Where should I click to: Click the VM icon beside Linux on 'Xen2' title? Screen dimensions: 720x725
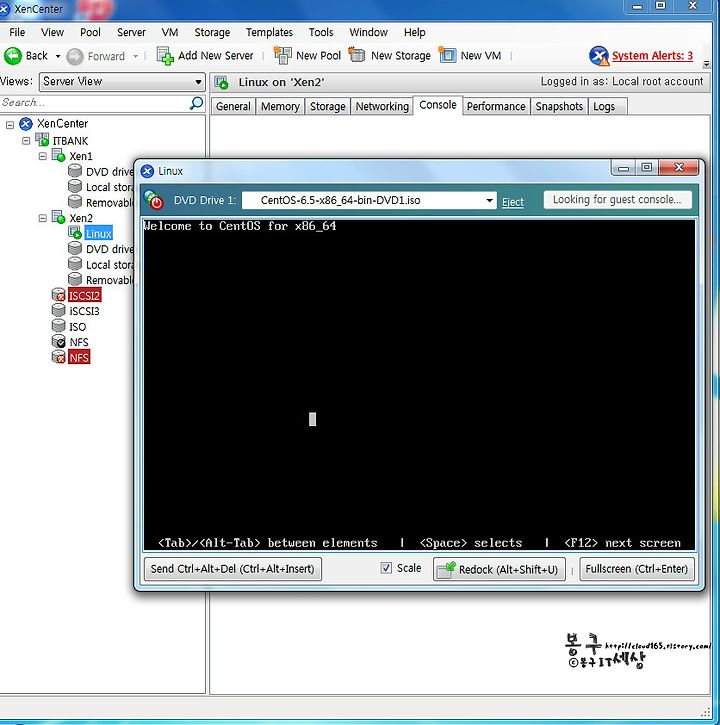(222, 83)
